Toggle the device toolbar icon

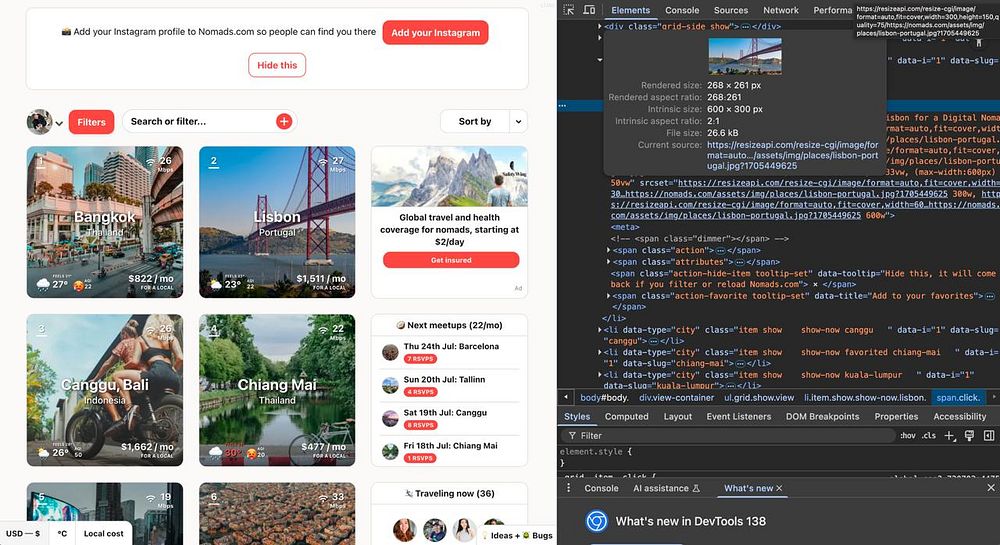click(589, 10)
